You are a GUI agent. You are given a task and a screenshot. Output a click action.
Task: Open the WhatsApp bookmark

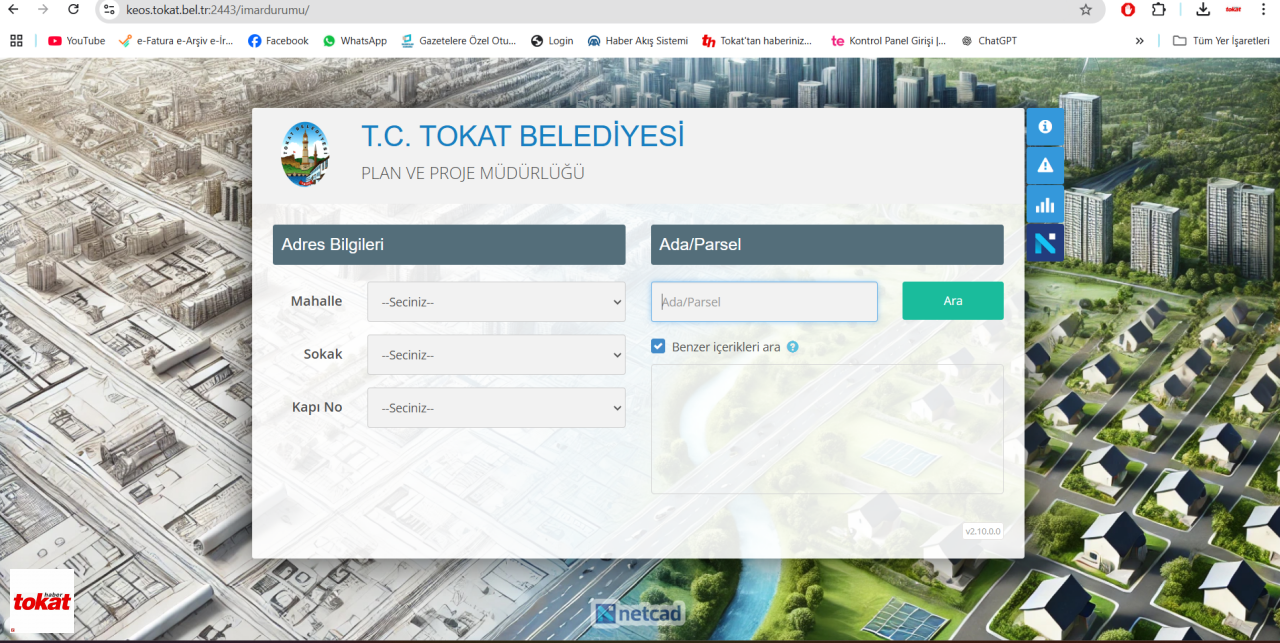354,41
